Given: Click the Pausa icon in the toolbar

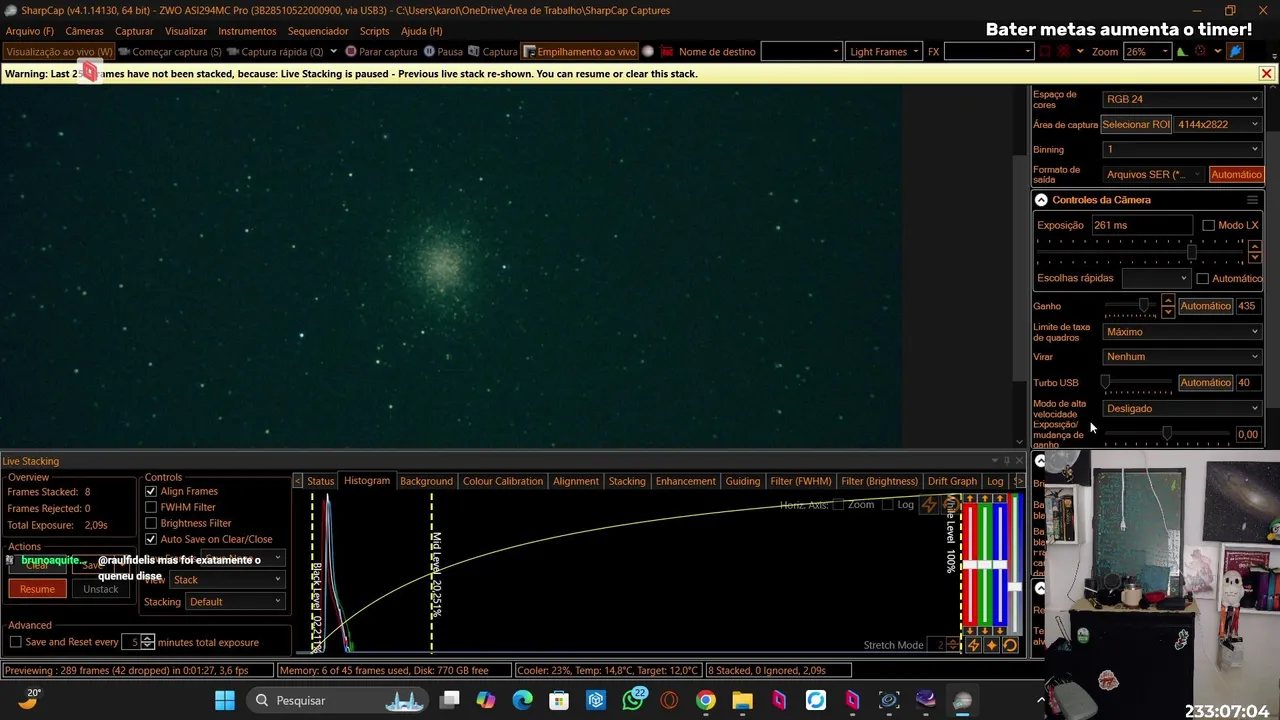Looking at the screenshot, I should (429, 52).
